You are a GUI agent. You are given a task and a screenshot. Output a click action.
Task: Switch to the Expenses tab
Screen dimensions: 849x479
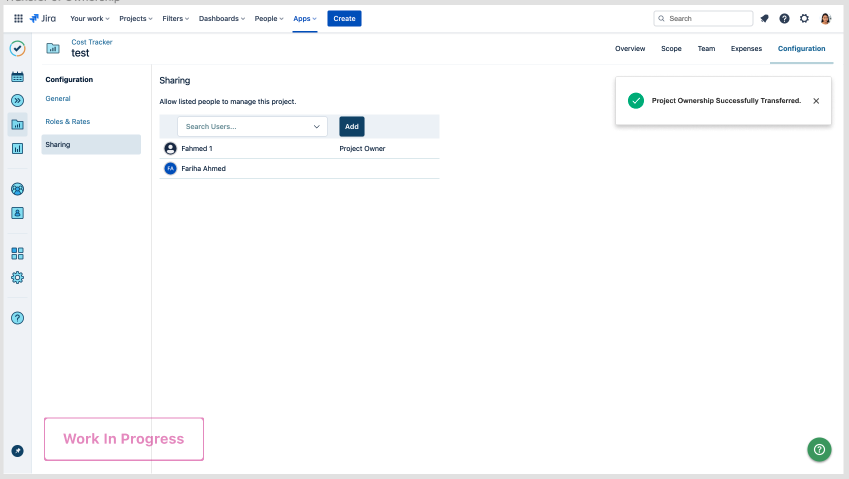(x=746, y=48)
